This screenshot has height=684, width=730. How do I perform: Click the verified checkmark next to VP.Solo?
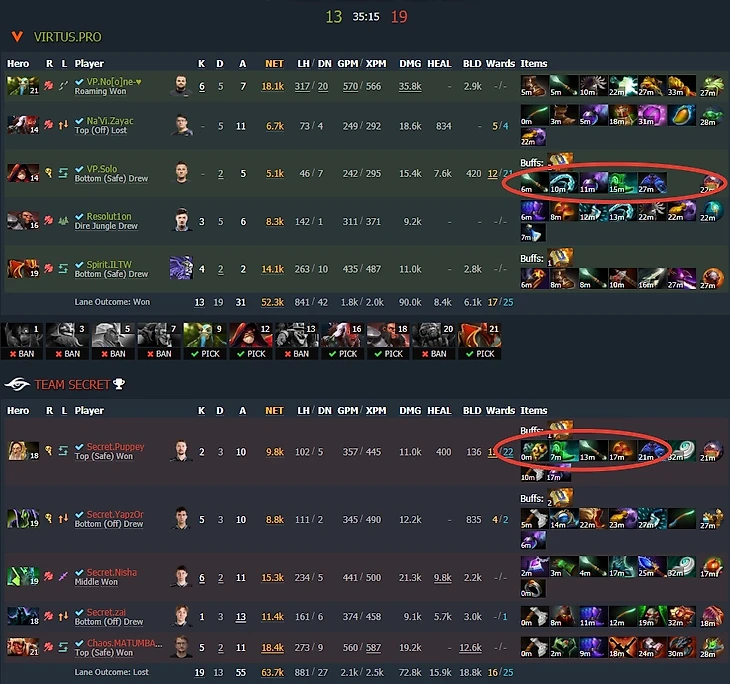click(x=80, y=169)
